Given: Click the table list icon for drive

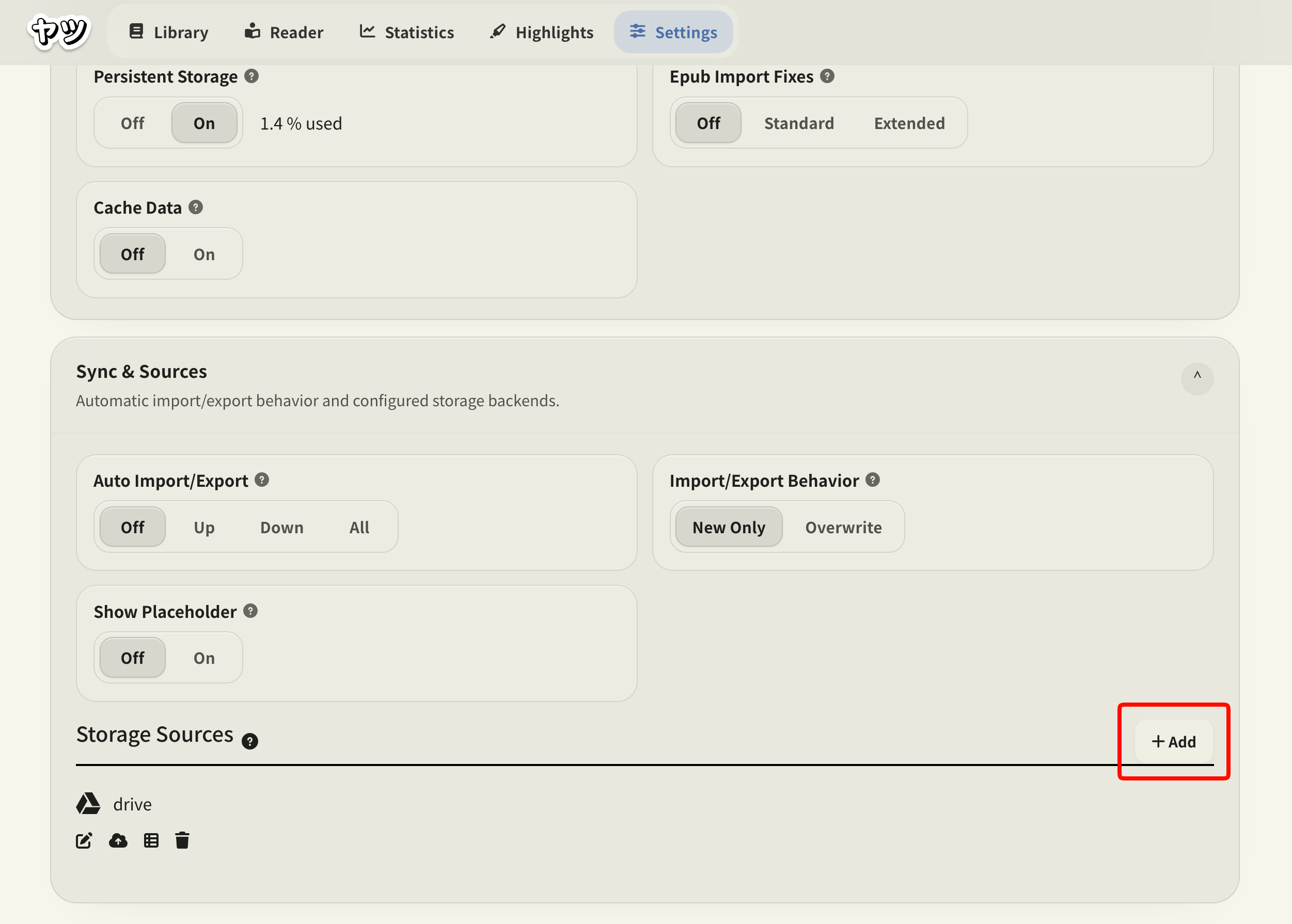Looking at the screenshot, I should 151,840.
